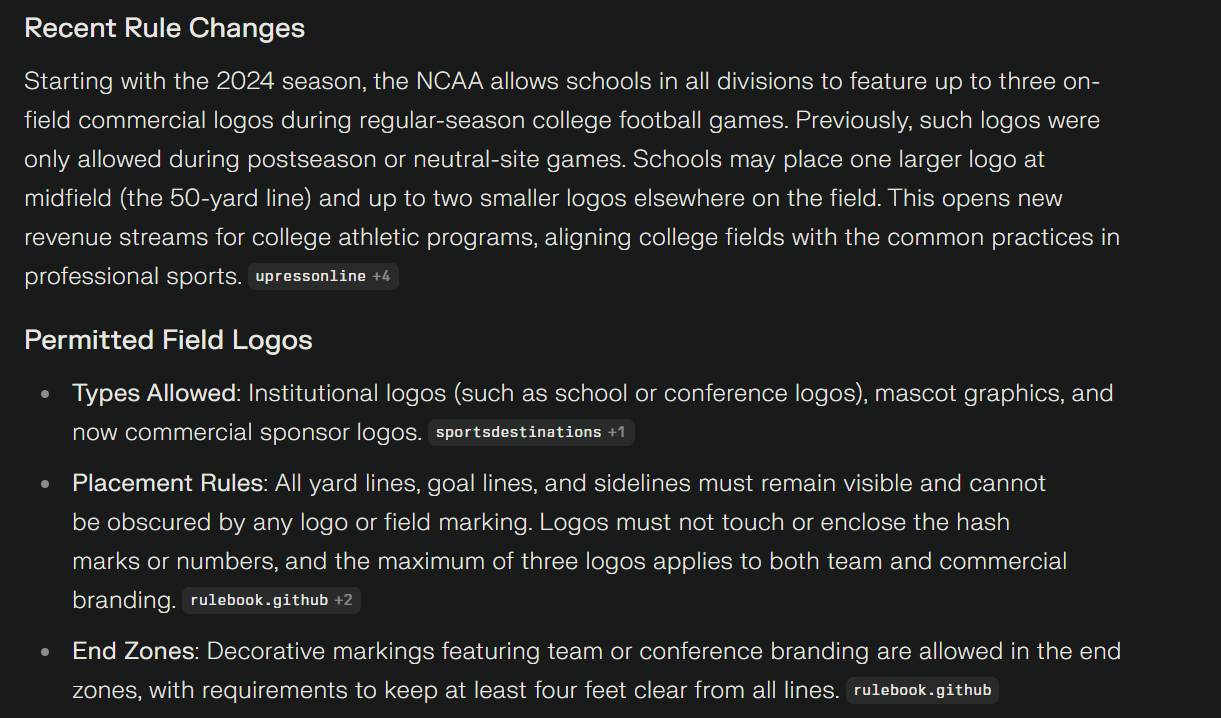Screen dimensions: 1221x718
Task: Expand the +4 sources count beside upressonline
Action: 381,277
